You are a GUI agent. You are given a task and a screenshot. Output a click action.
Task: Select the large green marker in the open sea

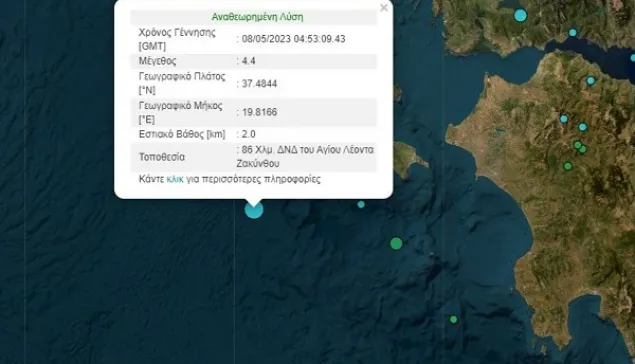coord(396,243)
